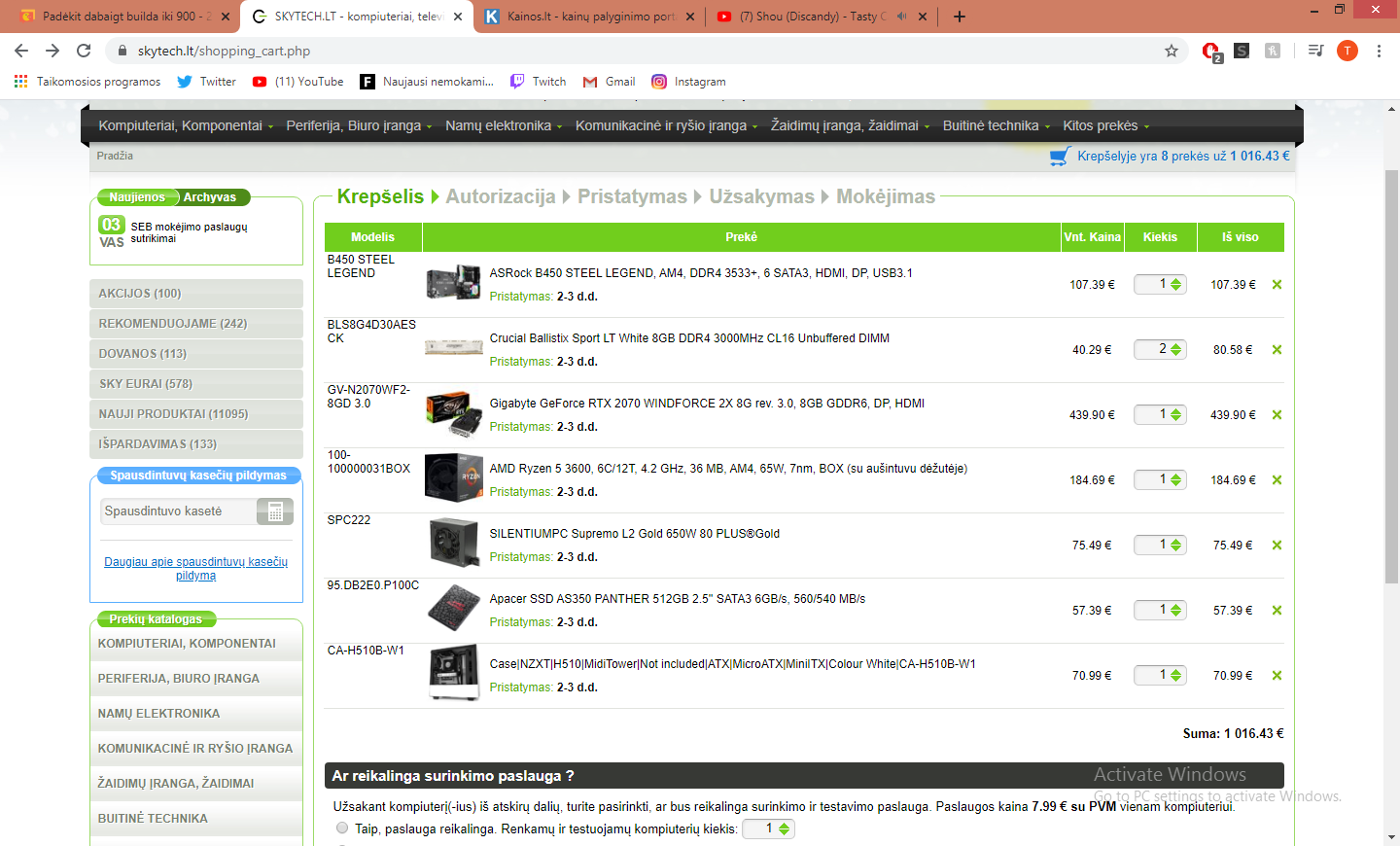
Task: Click Pradžia breadcrumb link
Action: pyautogui.click(x=115, y=157)
